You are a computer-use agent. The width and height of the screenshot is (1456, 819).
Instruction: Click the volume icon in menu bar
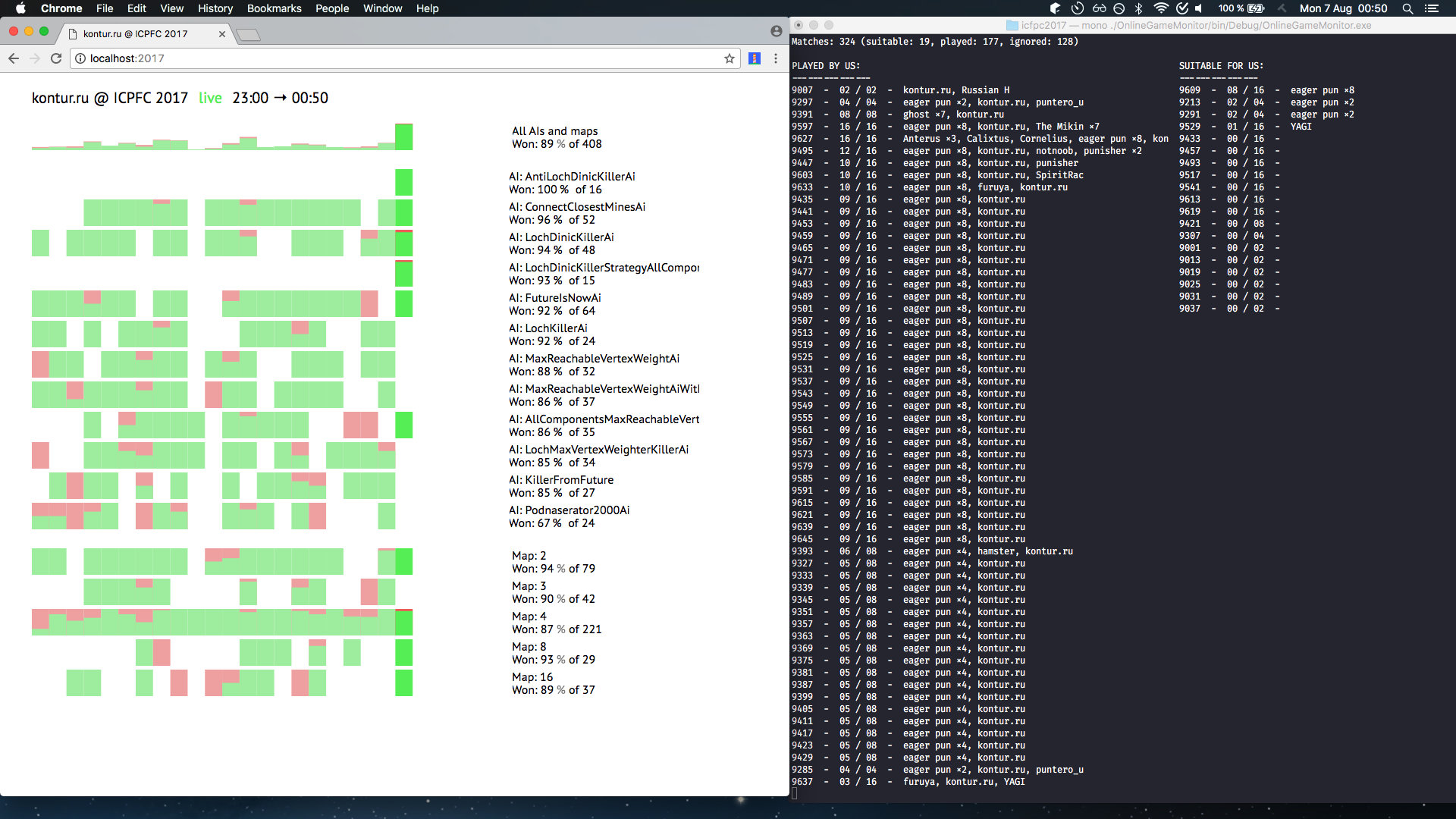click(x=1199, y=8)
